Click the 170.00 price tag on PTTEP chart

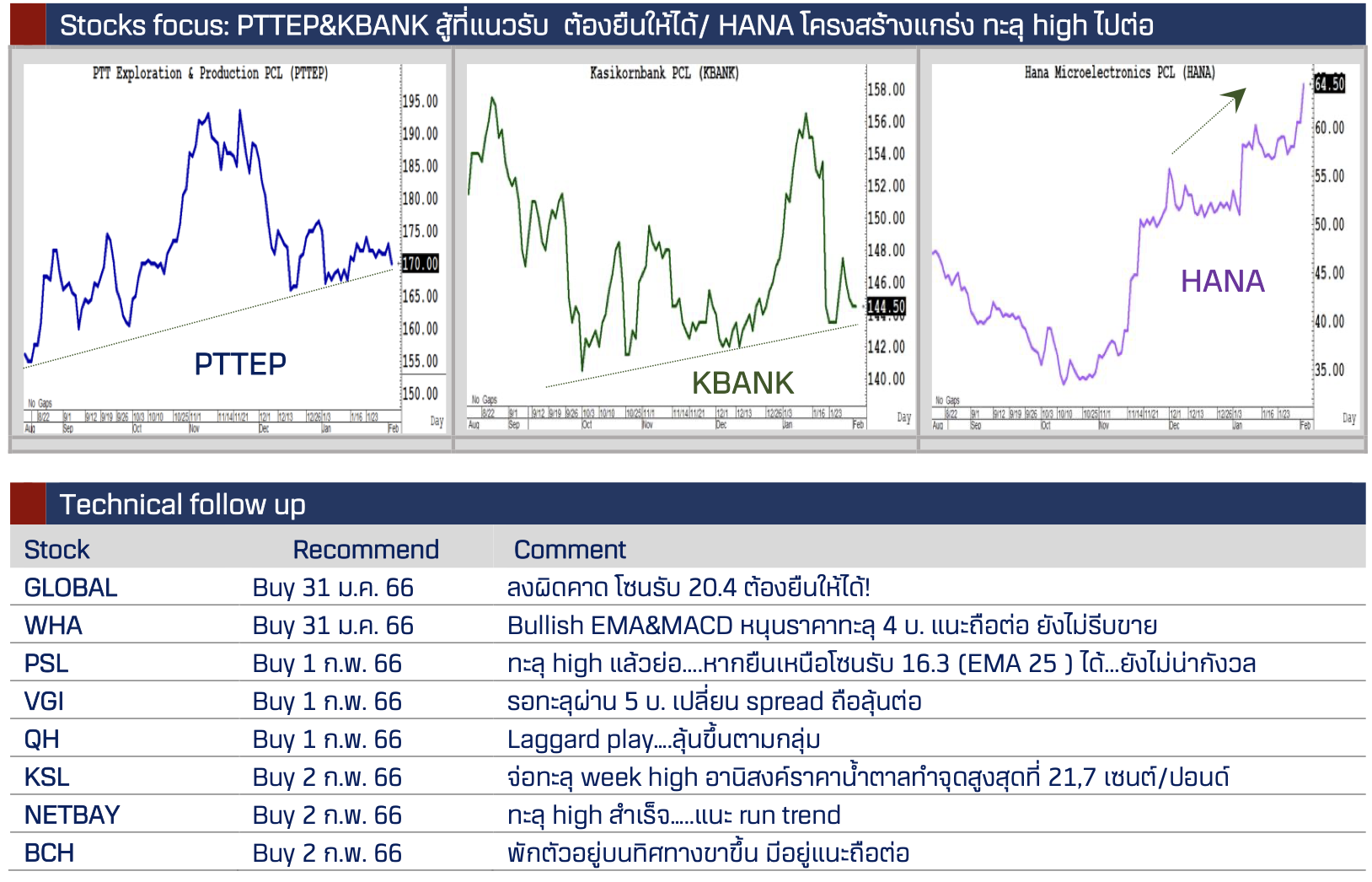pyautogui.click(x=421, y=264)
